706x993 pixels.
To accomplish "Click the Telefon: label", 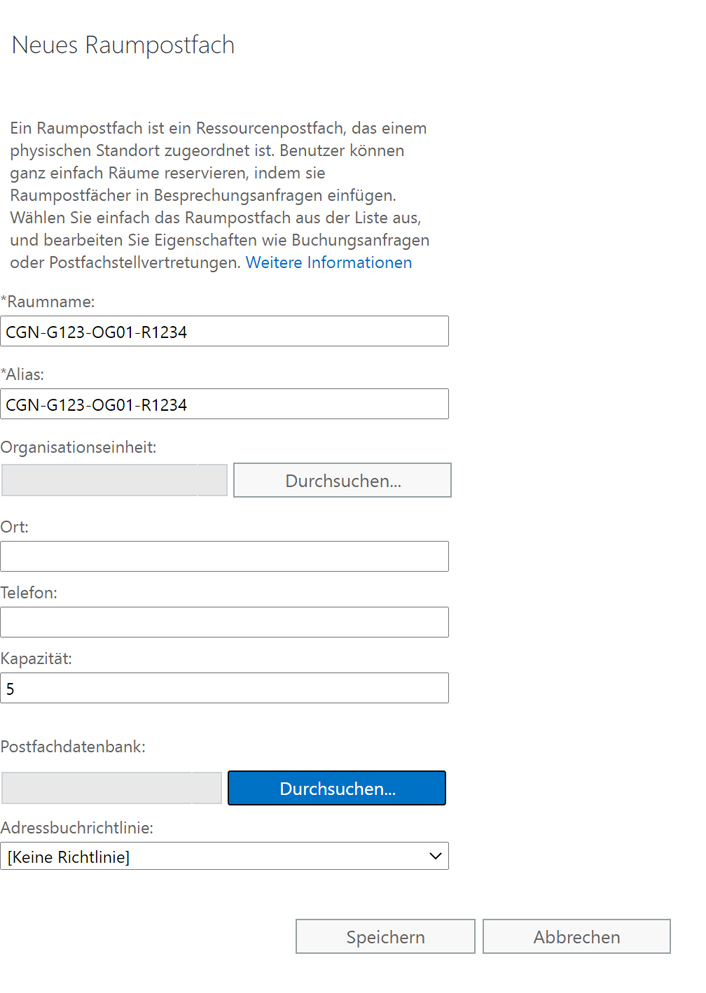I will point(28,593).
